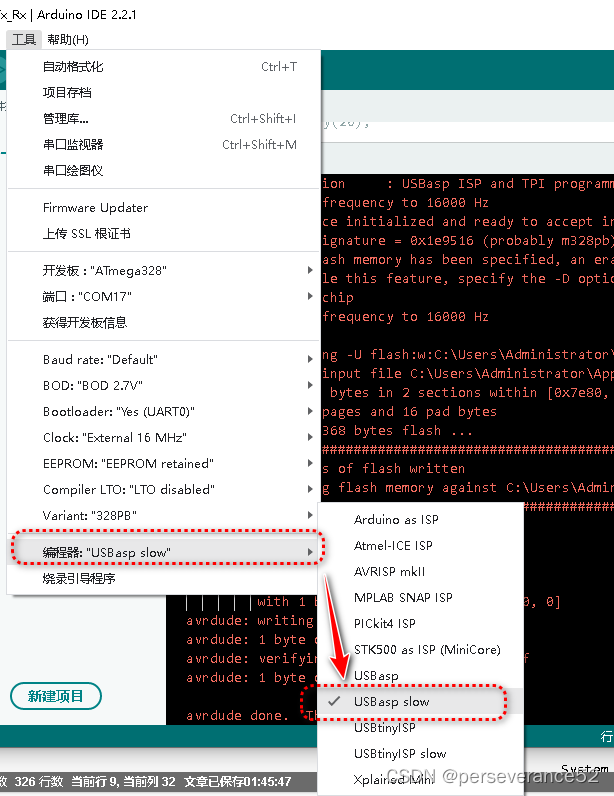The height and width of the screenshot is (796, 614).
Task: Launch 串口绘图仪 from the menu
Action: [x=164, y=170]
